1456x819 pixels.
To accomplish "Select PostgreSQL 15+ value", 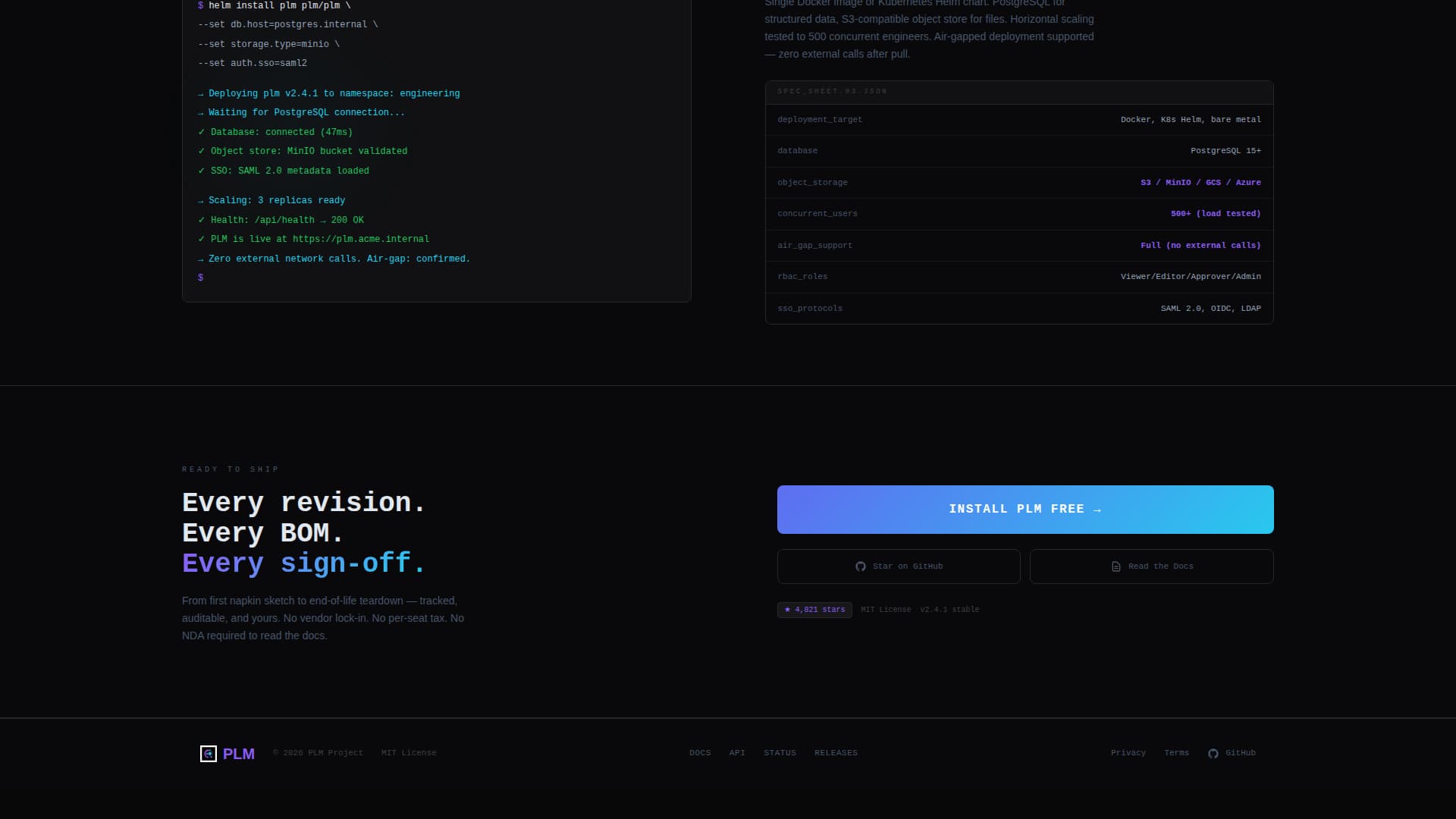I will coord(1225,151).
